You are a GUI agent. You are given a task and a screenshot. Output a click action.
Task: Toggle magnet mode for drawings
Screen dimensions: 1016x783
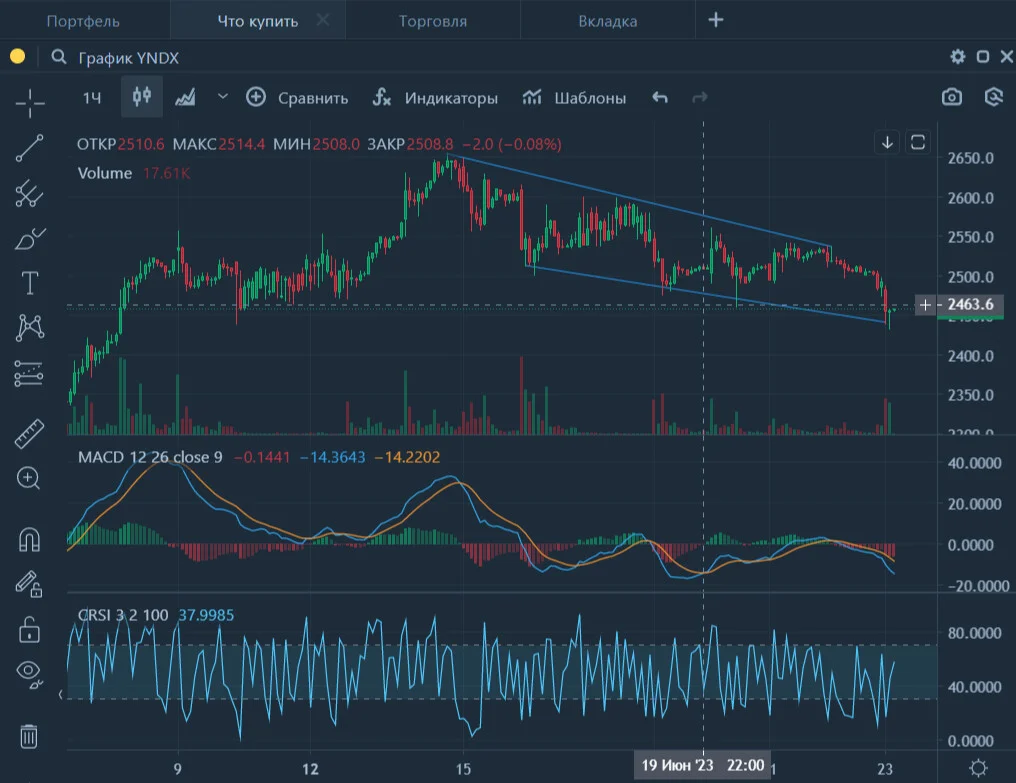tap(30, 539)
